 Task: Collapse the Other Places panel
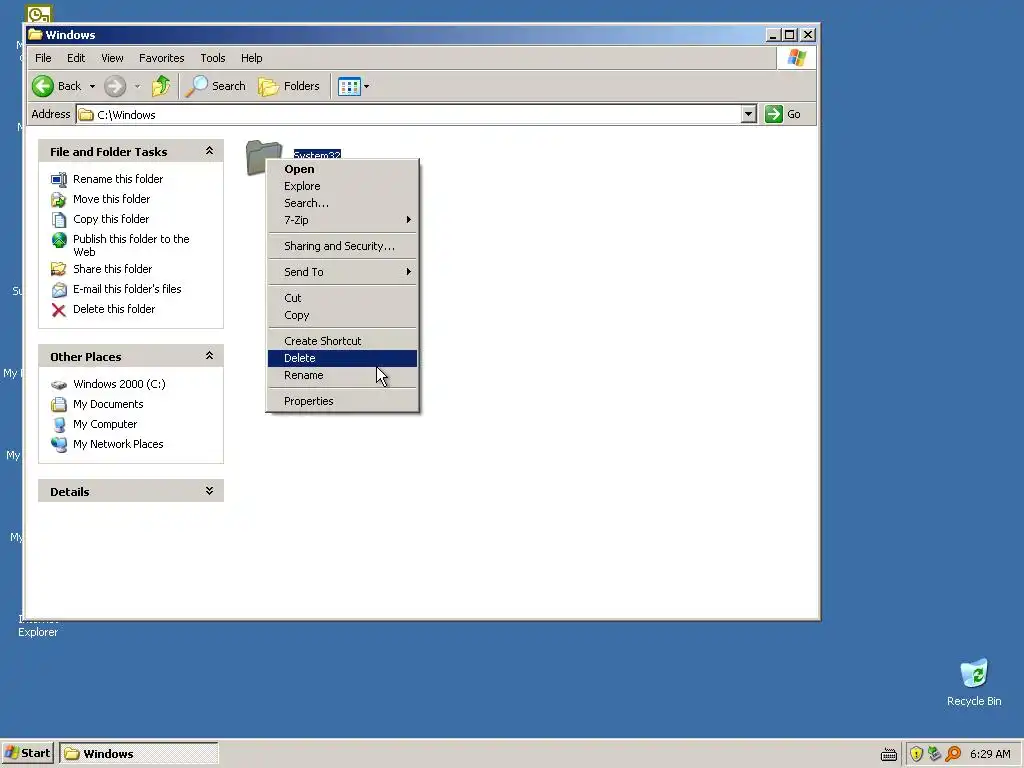pyautogui.click(x=209, y=356)
